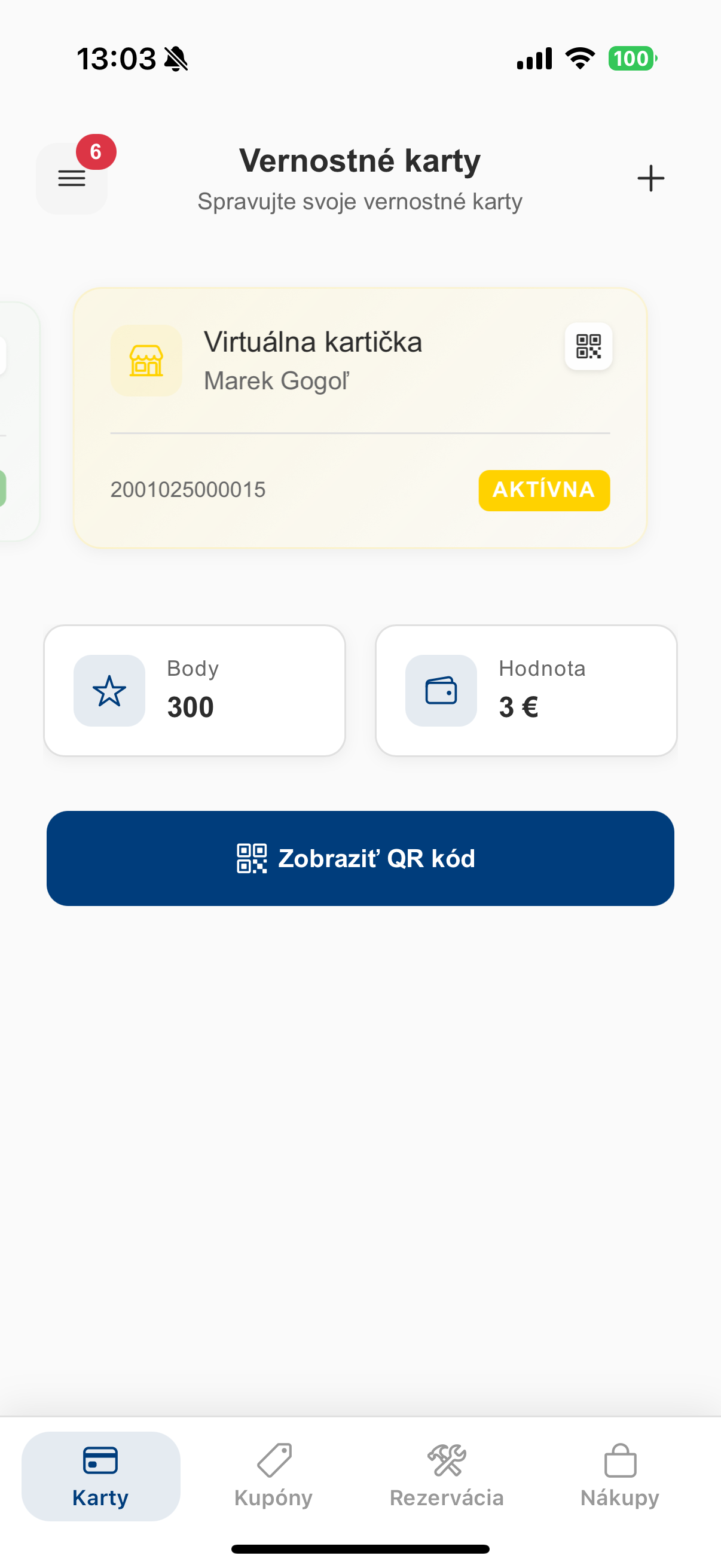Image resolution: width=721 pixels, height=1568 pixels.
Task: Tap the yellow store icon on the card
Action: pyautogui.click(x=146, y=361)
